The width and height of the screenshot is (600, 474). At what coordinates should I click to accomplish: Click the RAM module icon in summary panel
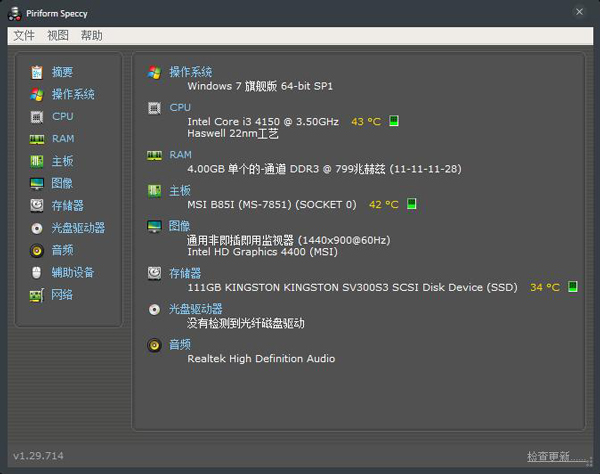point(154,155)
